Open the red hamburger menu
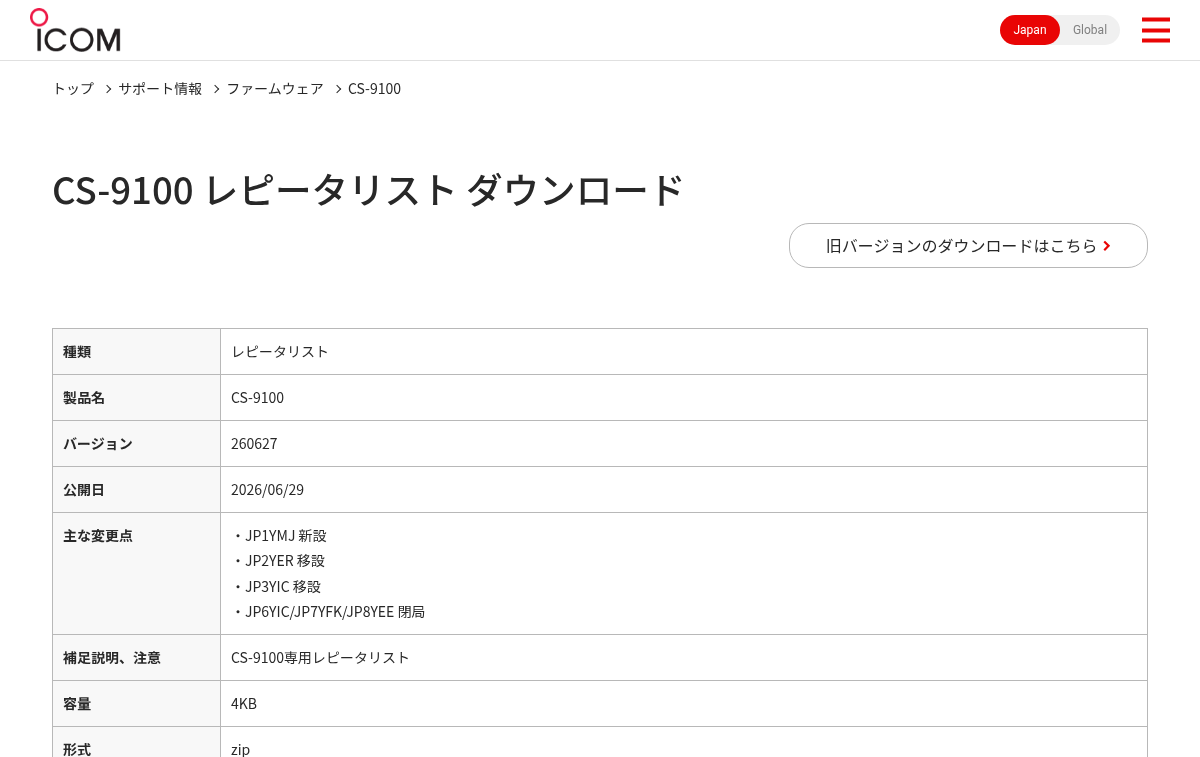Screen dimensions: 1200x757 coord(1155,30)
